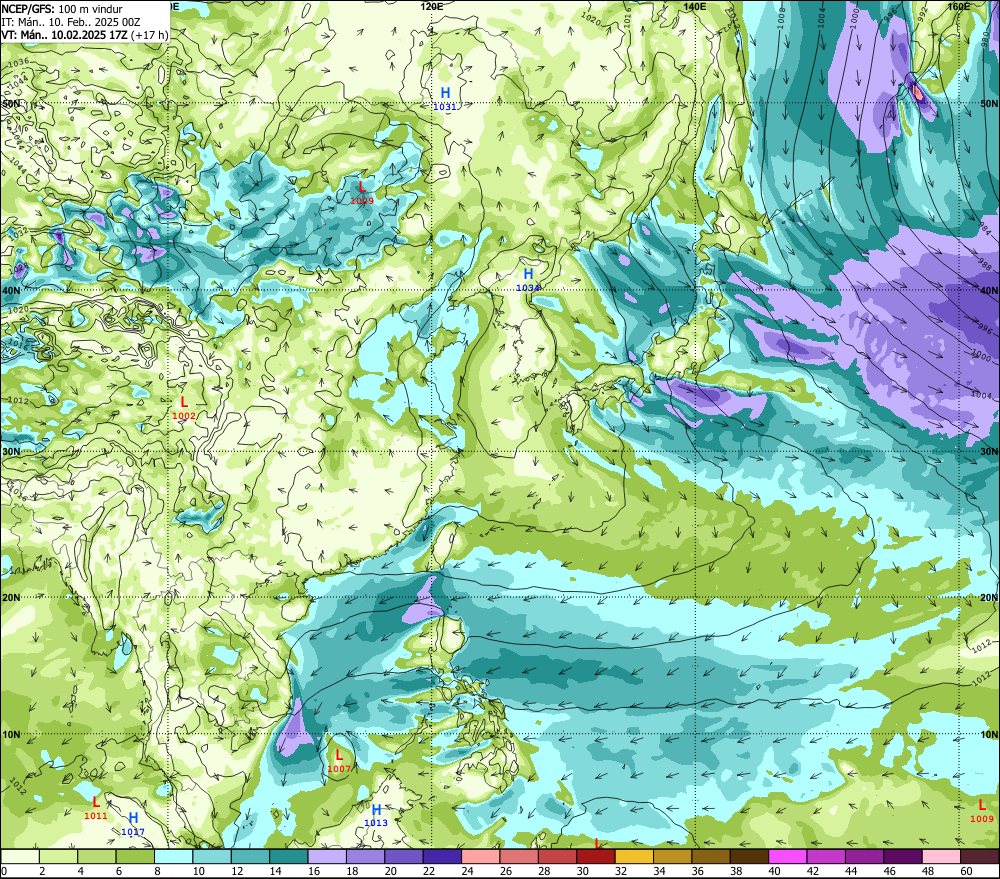Viewport: 1000px width, 879px height.
Task: Click the L 1007 low pressure marker
Action: [339, 761]
